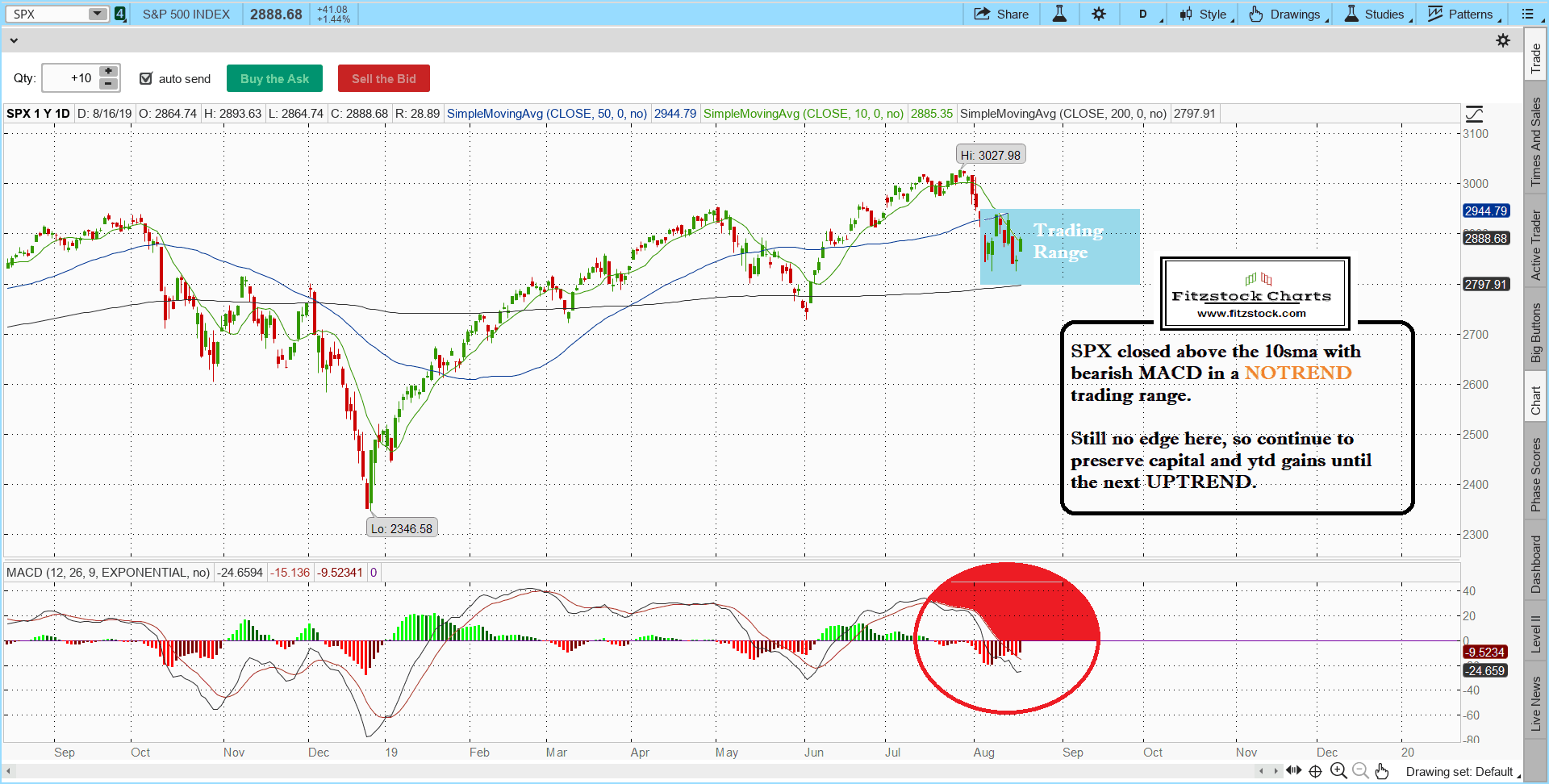Switch to the Active Trader side tab
The width and height of the screenshot is (1549, 784).
[1536, 245]
